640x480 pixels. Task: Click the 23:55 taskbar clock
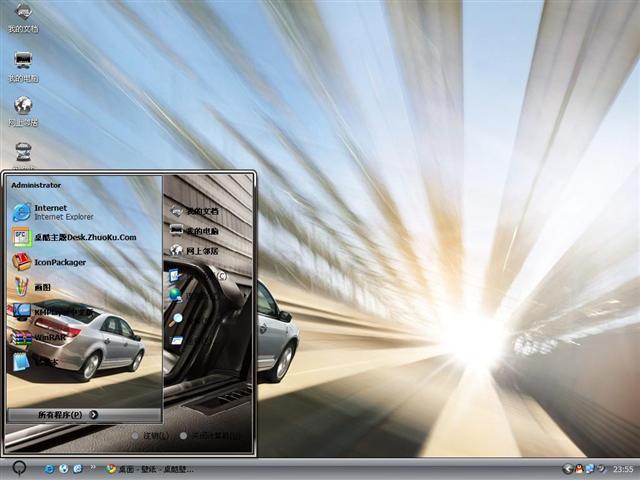[x=623, y=469]
